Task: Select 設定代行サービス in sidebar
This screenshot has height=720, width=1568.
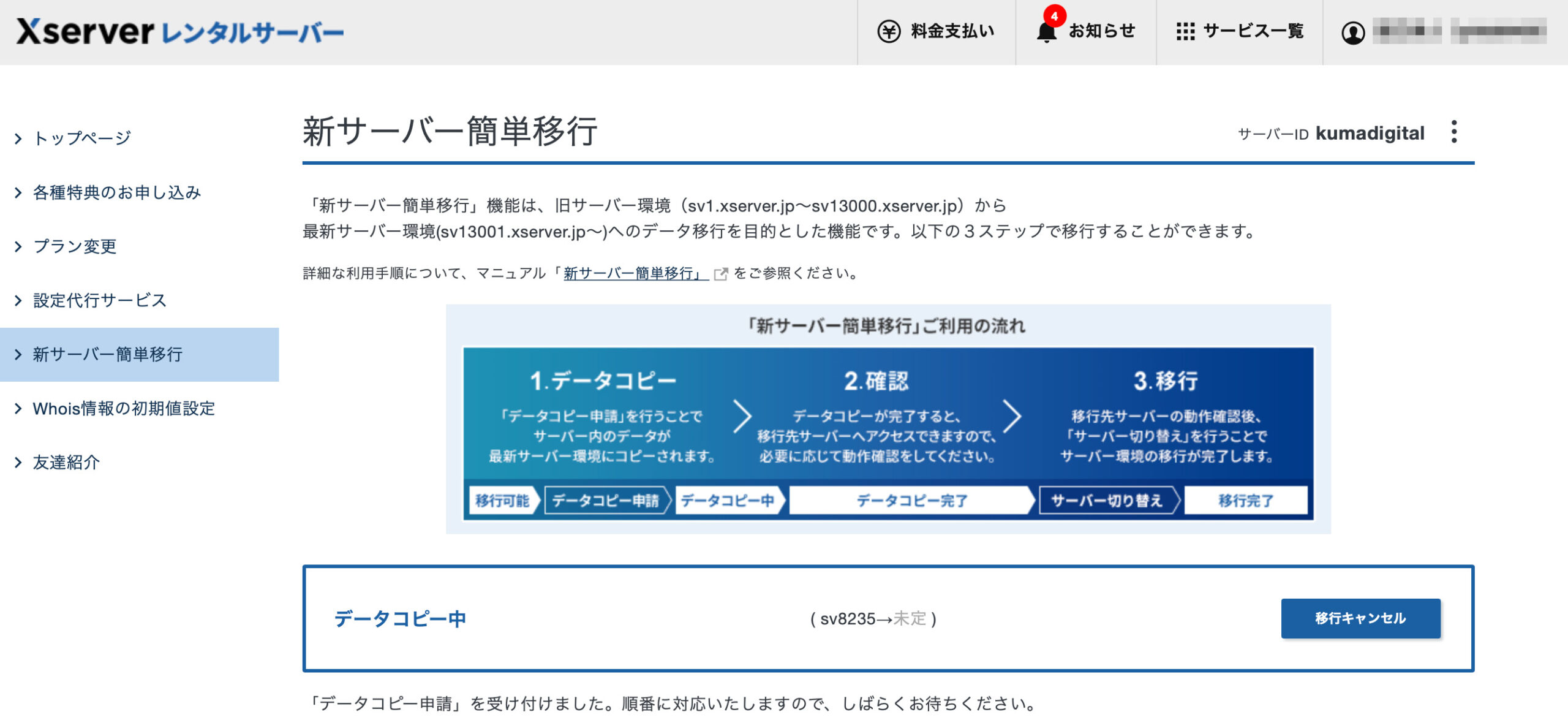Action: click(x=99, y=300)
